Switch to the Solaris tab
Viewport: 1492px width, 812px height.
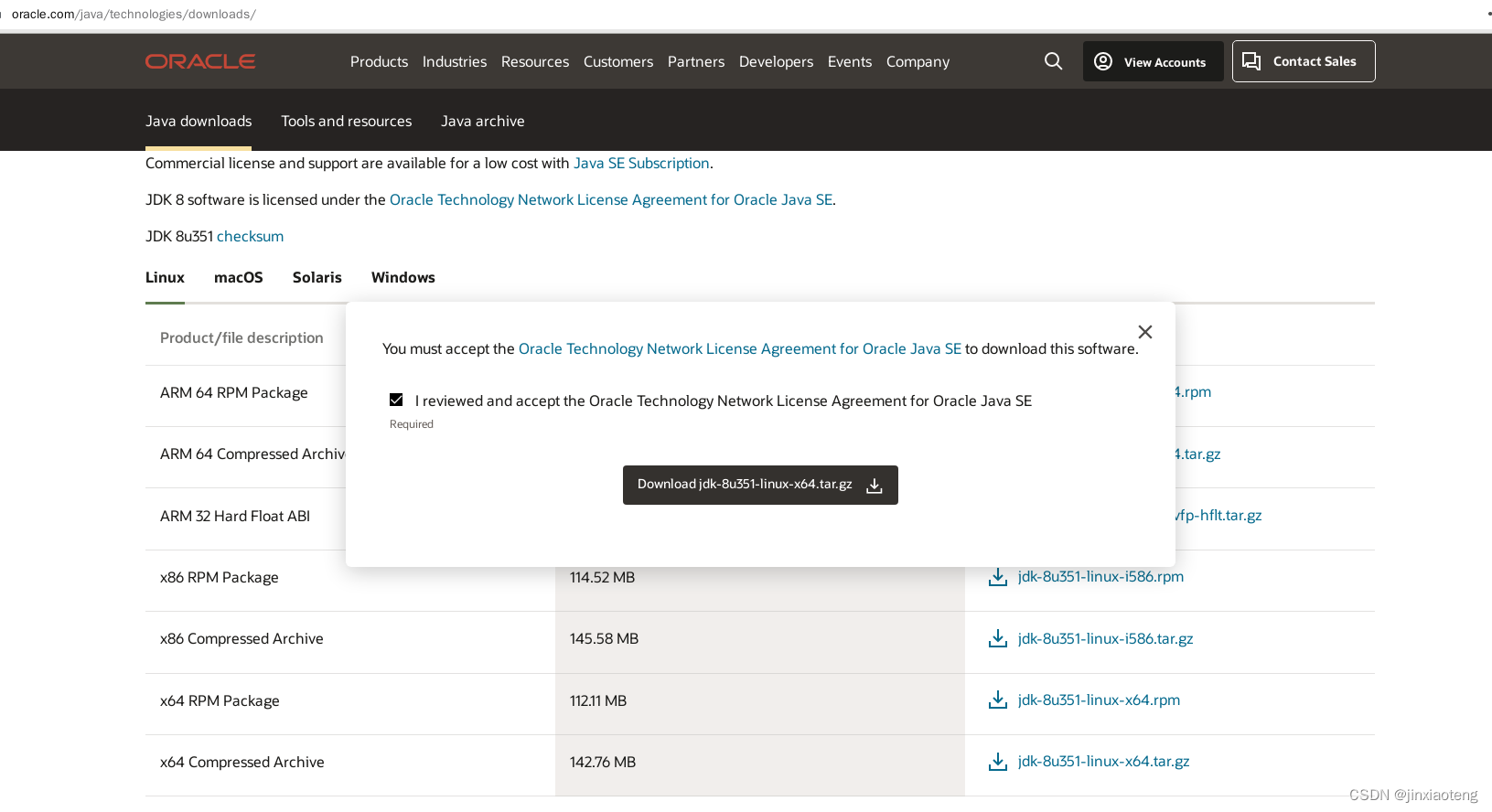click(317, 277)
